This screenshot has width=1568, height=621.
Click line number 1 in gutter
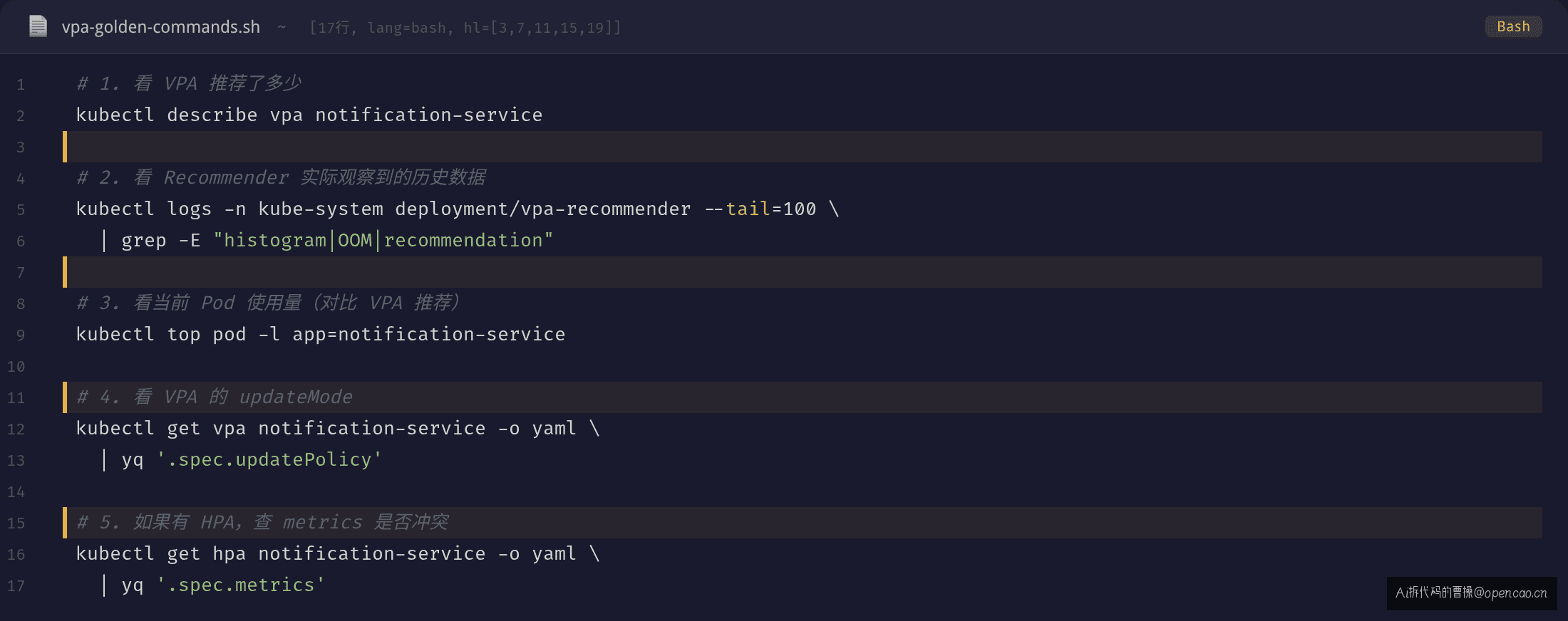(x=21, y=85)
